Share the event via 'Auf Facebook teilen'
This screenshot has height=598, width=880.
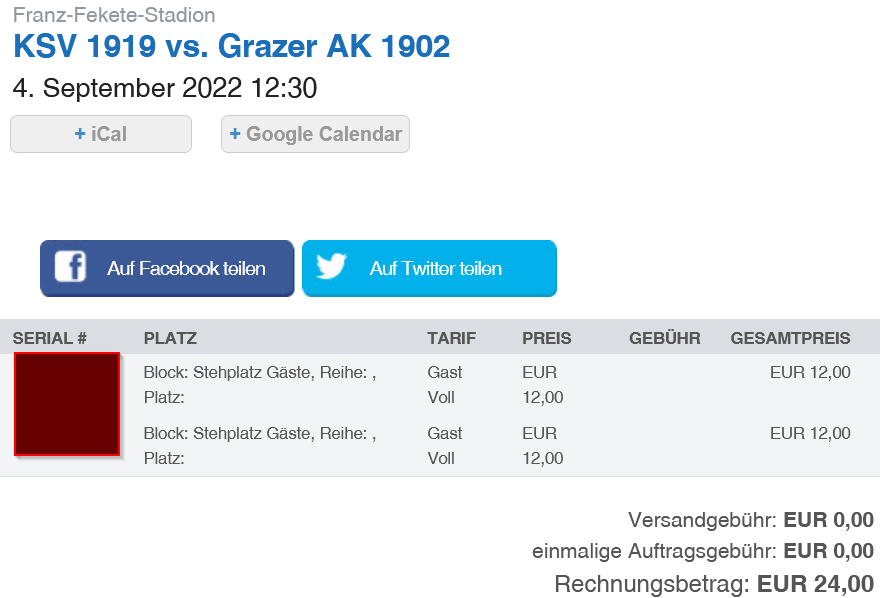[x=167, y=268]
